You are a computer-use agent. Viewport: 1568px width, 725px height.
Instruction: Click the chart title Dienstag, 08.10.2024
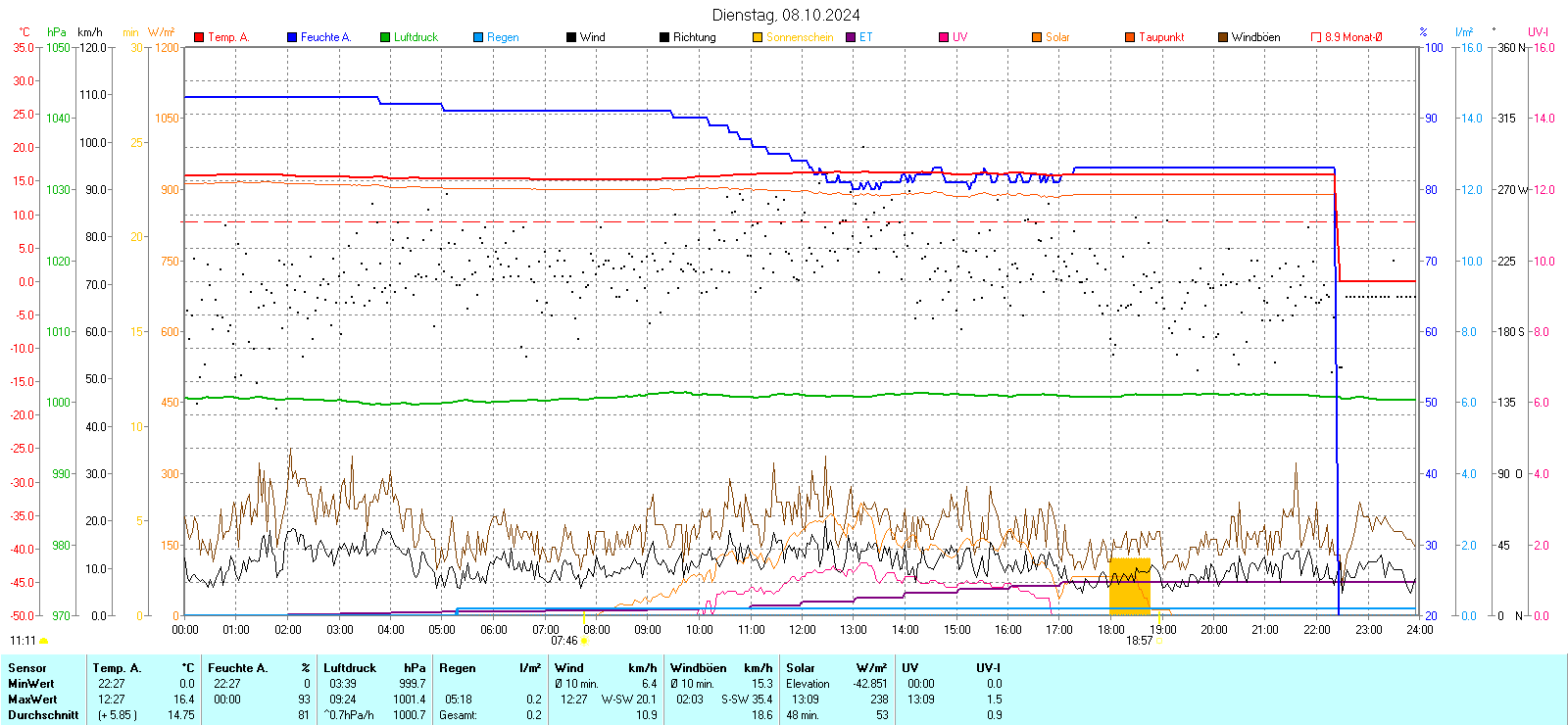[x=786, y=15]
